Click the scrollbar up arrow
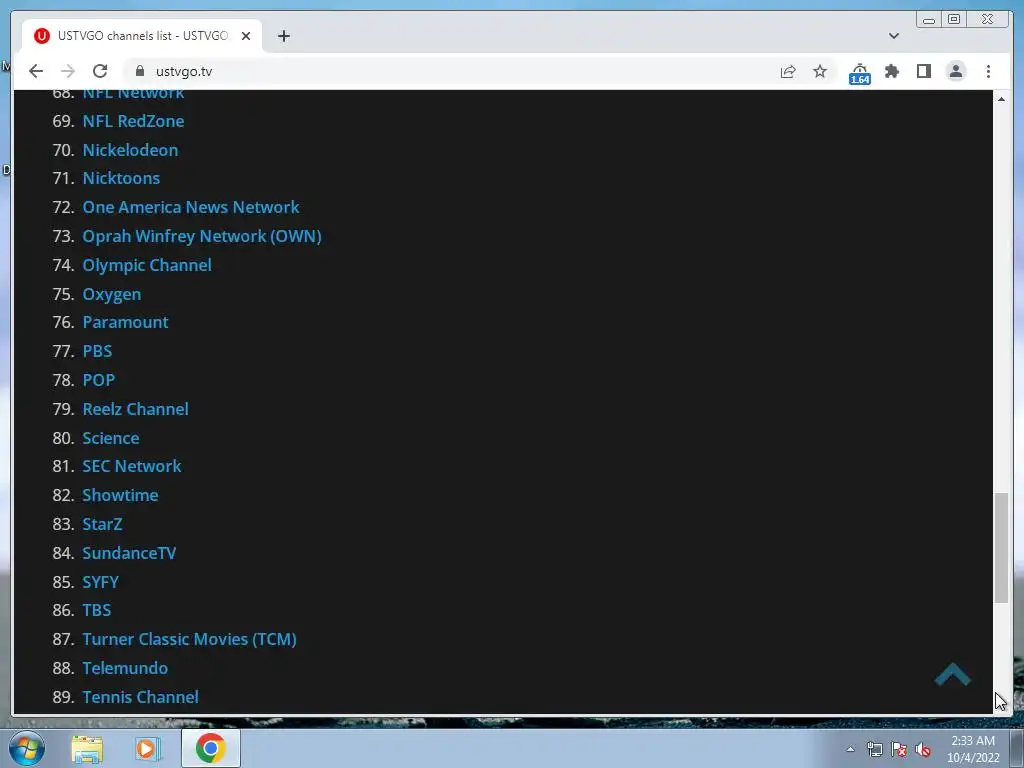Screen dimensions: 1024x768 (x=1001, y=99)
